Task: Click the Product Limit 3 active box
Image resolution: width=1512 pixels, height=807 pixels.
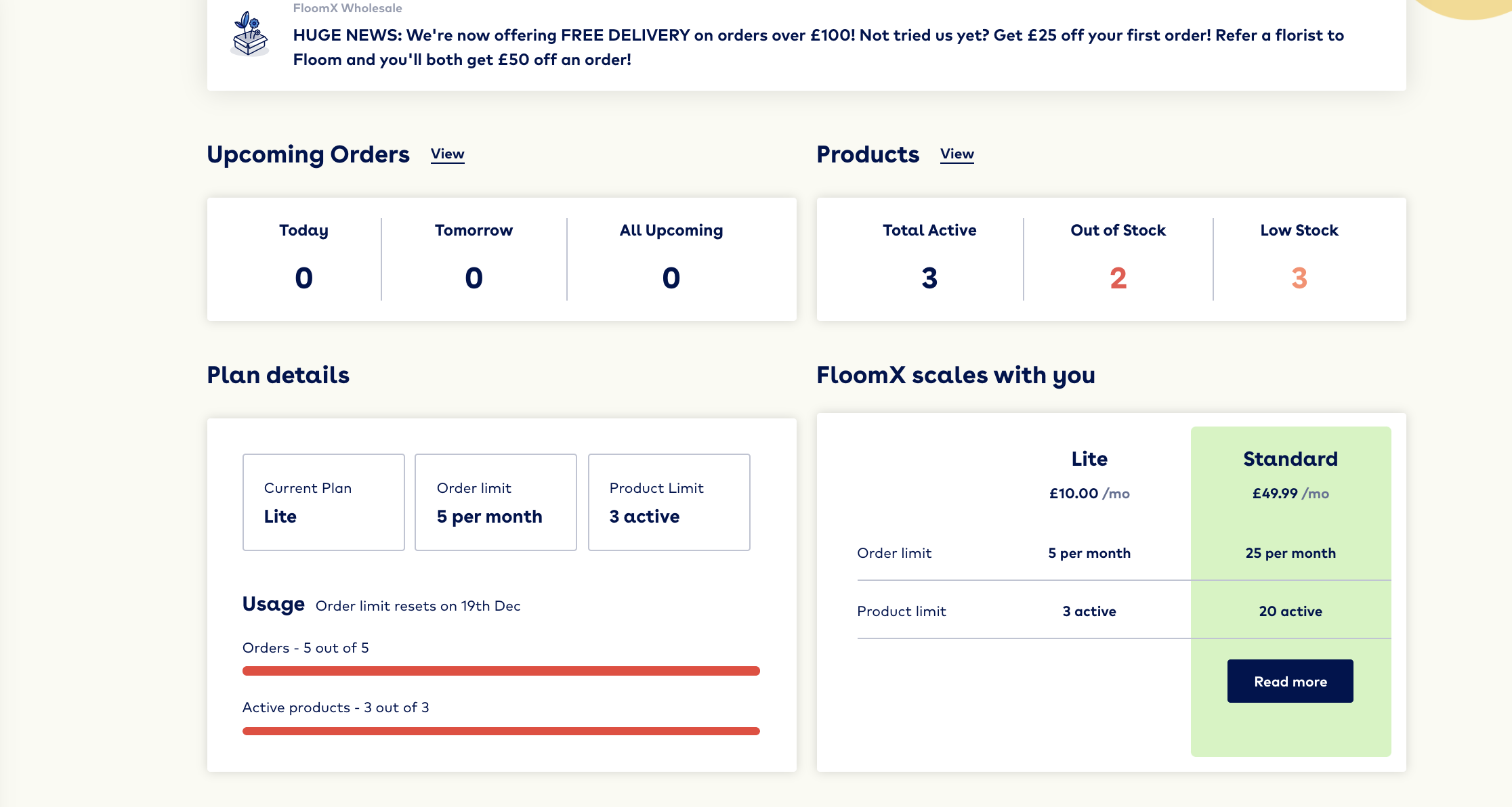Action: [669, 502]
